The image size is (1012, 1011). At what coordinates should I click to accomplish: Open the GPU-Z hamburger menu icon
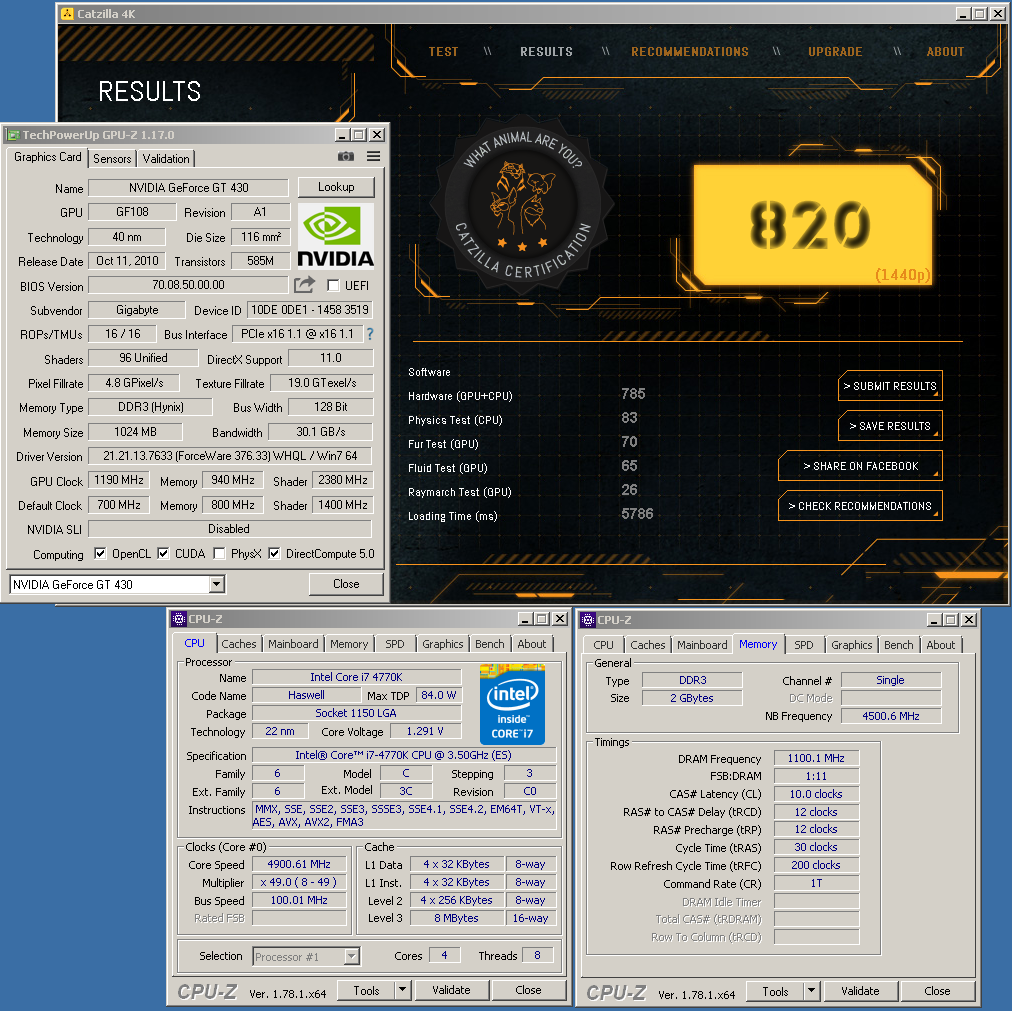(373, 156)
